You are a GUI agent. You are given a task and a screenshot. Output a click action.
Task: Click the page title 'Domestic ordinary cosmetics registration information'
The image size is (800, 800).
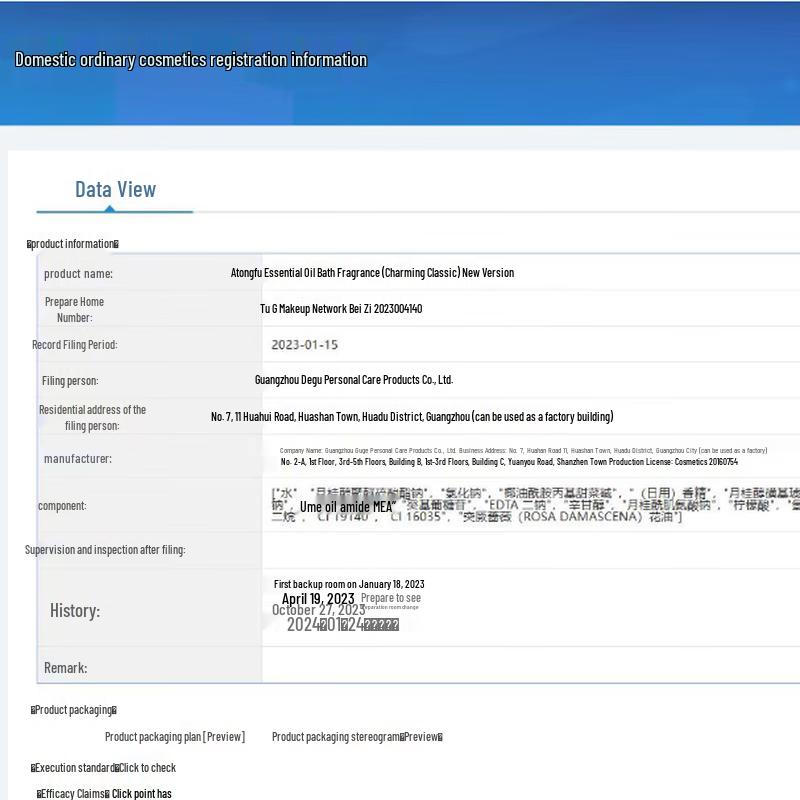191,60
